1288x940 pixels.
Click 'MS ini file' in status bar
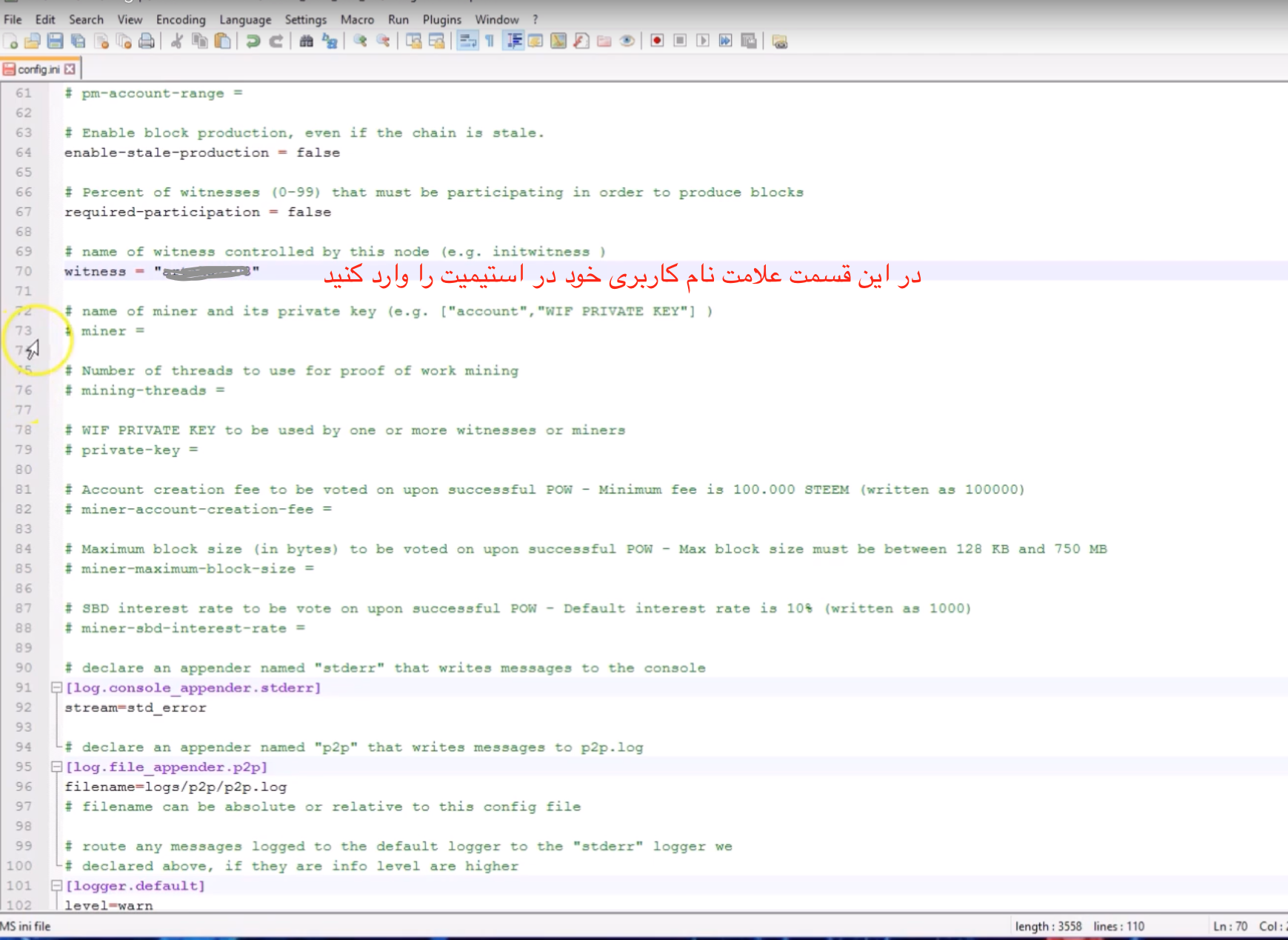click(25, 927)
